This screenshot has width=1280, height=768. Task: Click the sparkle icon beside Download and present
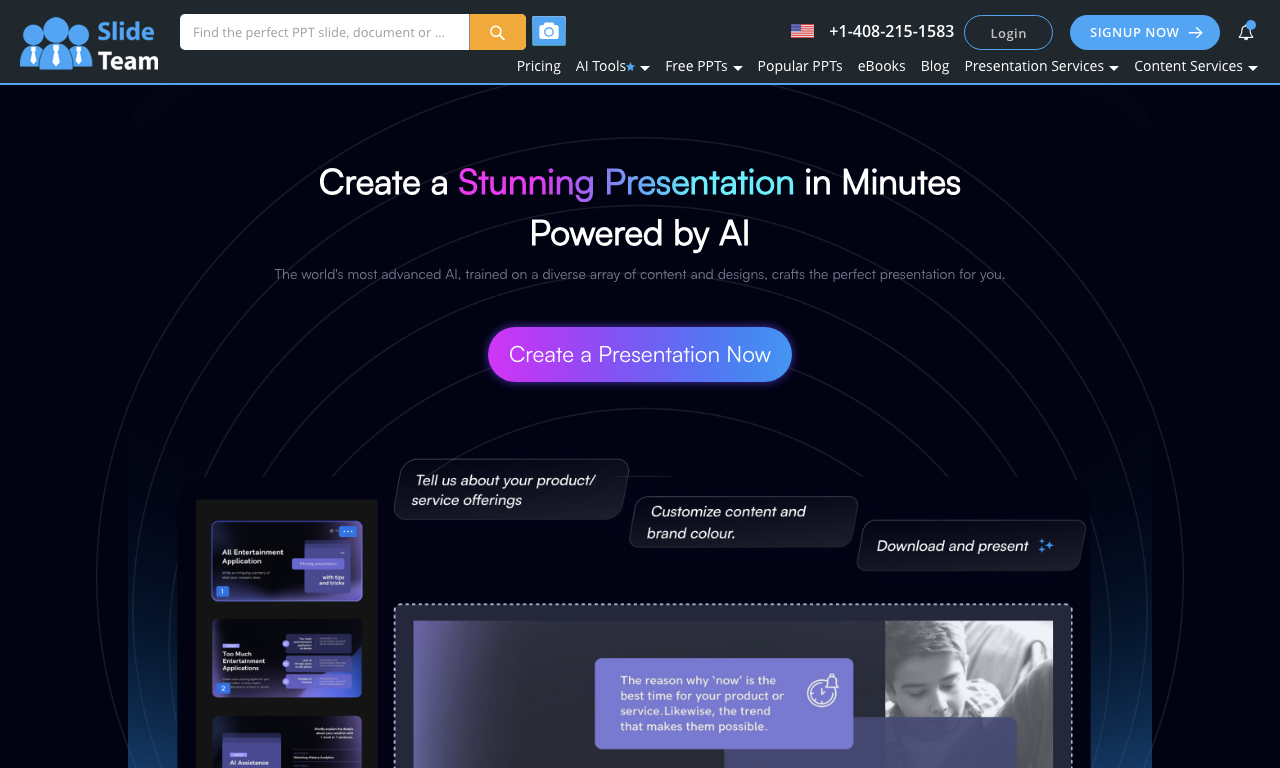coord(1046,546)
